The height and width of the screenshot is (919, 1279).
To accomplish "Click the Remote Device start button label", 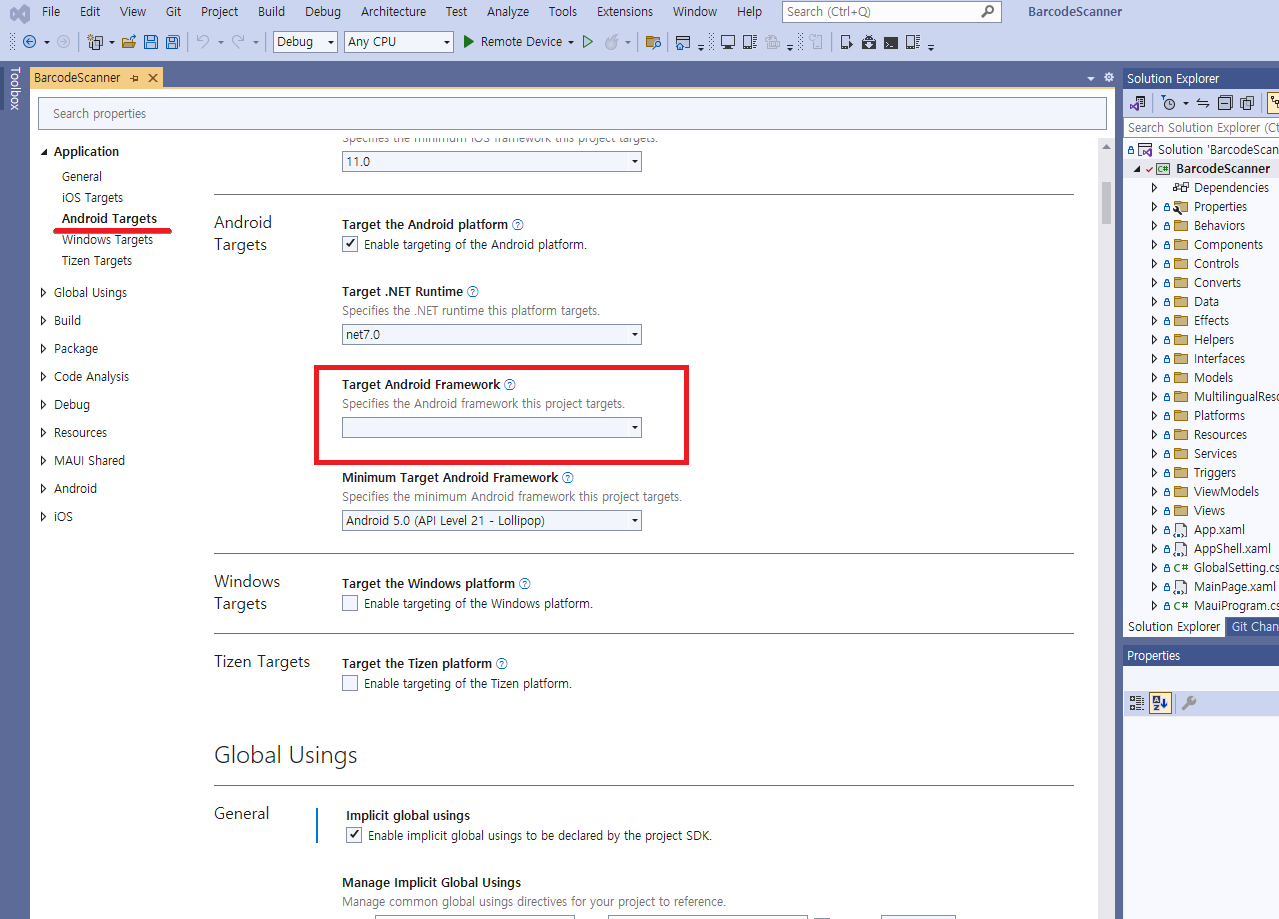I will (x=521, y=42).
